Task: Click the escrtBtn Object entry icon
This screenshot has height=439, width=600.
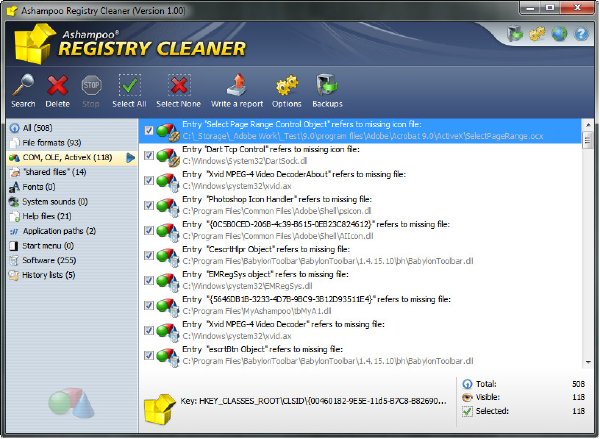Action: tap(168, 356)
